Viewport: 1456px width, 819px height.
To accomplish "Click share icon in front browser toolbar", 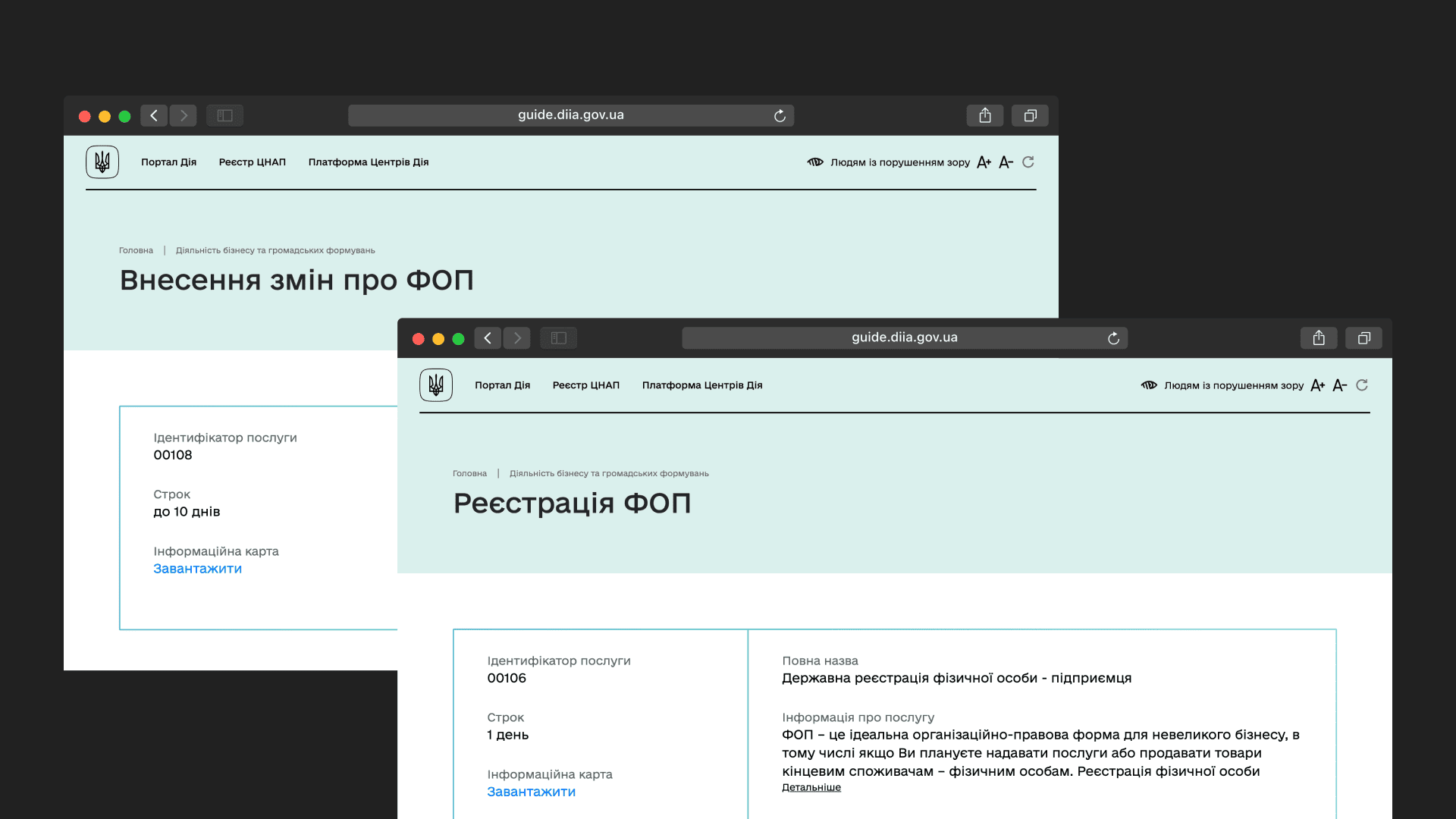I will (1319, 338).
